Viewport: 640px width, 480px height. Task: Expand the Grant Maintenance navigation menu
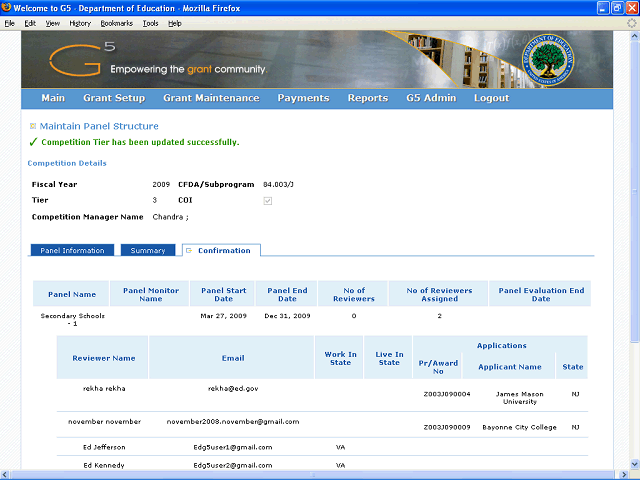[x=211, y=98]
